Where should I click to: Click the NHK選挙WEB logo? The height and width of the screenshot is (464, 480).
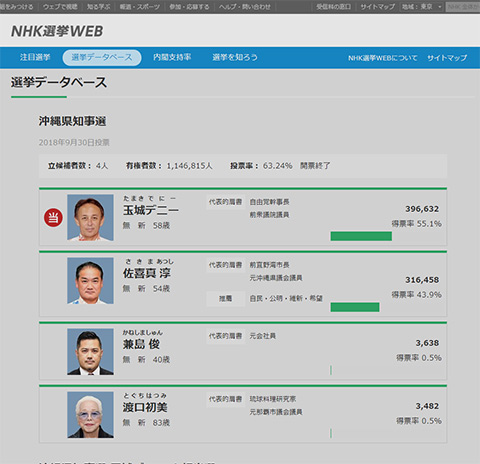click(57, 31)
